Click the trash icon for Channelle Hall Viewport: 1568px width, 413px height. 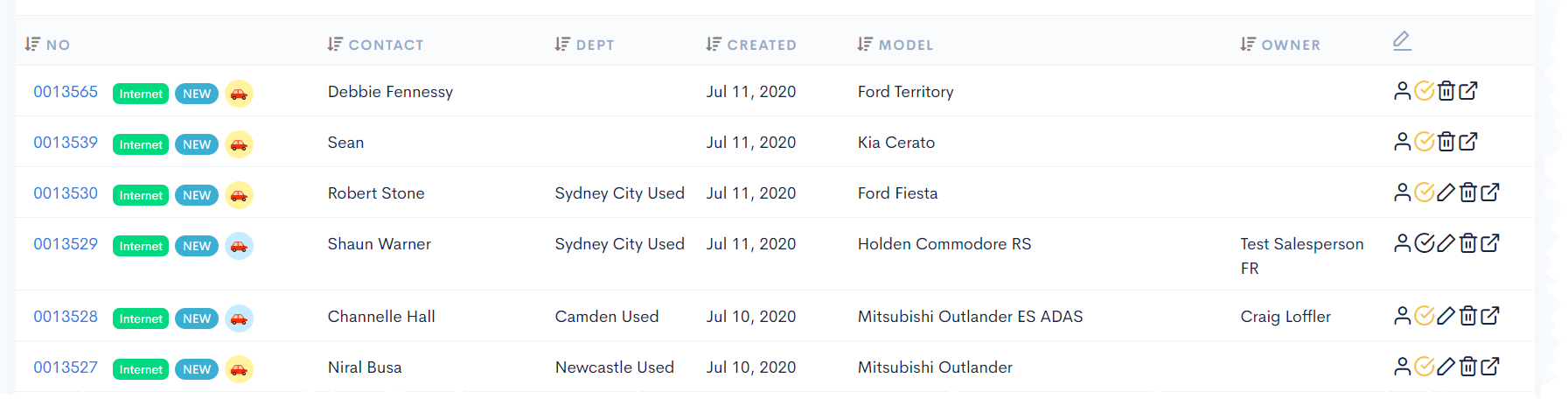(x=1468, y=316)
